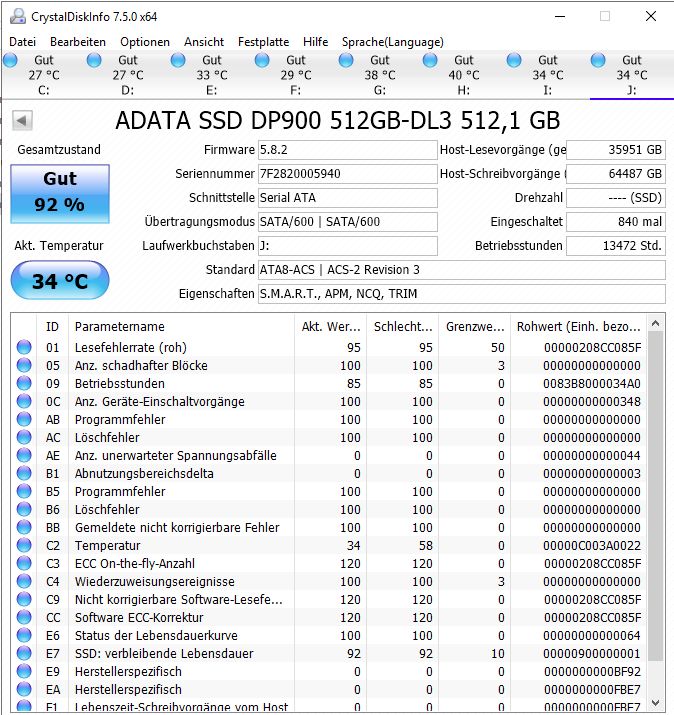Click the Standard field ATA8-ACS

click(461, 270)
